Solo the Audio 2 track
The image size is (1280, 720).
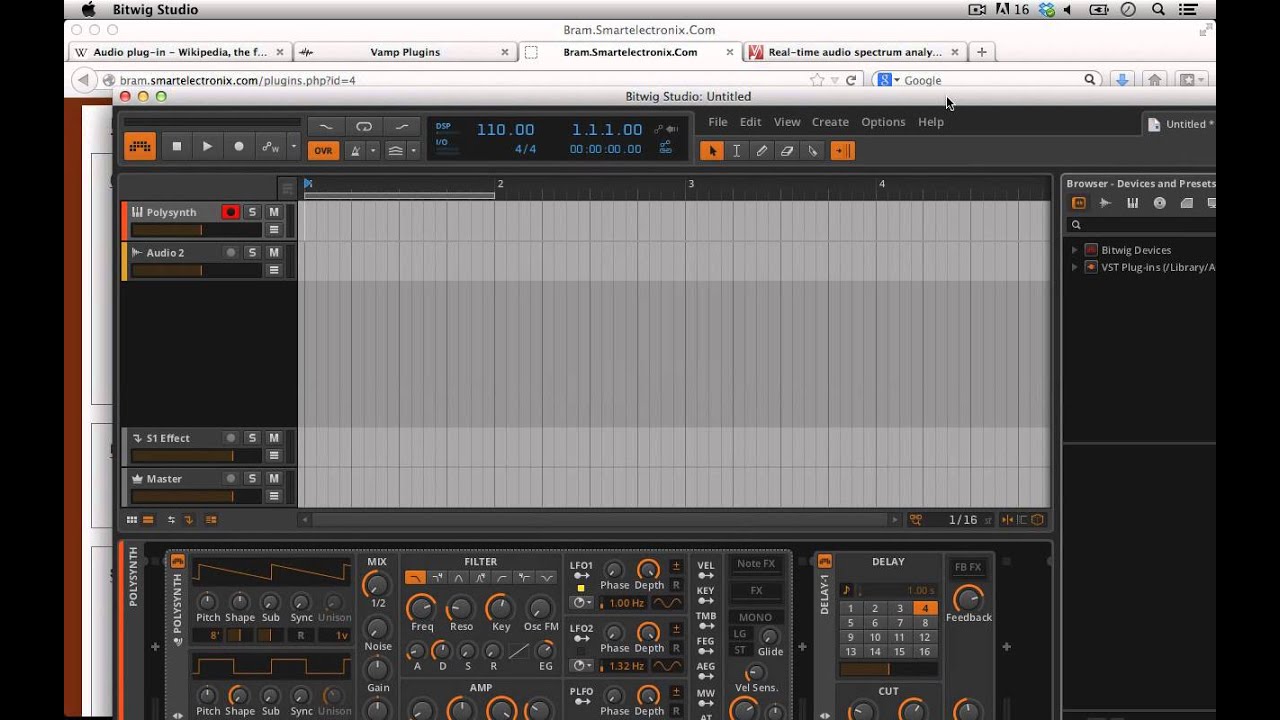(252, 253)
